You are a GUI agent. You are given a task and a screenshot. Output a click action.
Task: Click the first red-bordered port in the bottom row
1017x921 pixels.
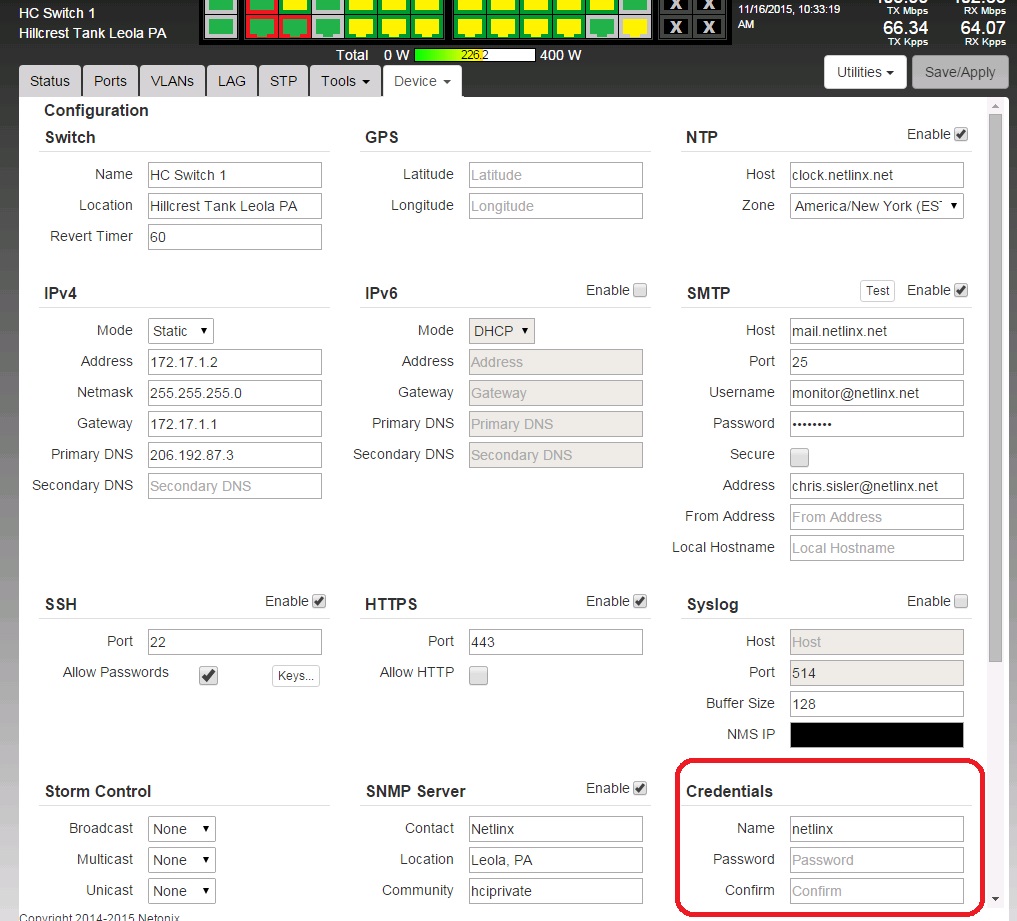[262, 26]
